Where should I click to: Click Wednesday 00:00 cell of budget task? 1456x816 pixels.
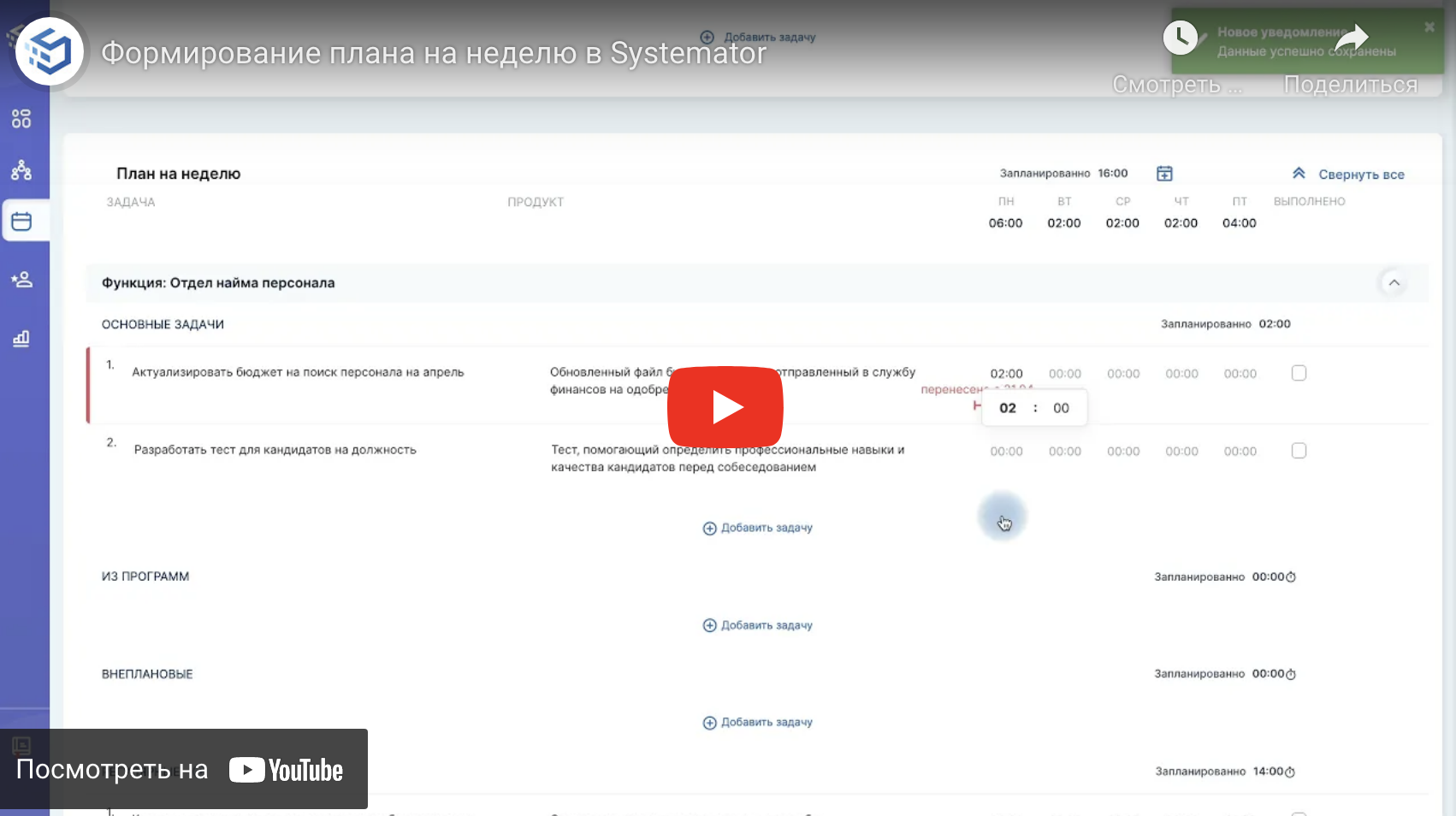1123,374
